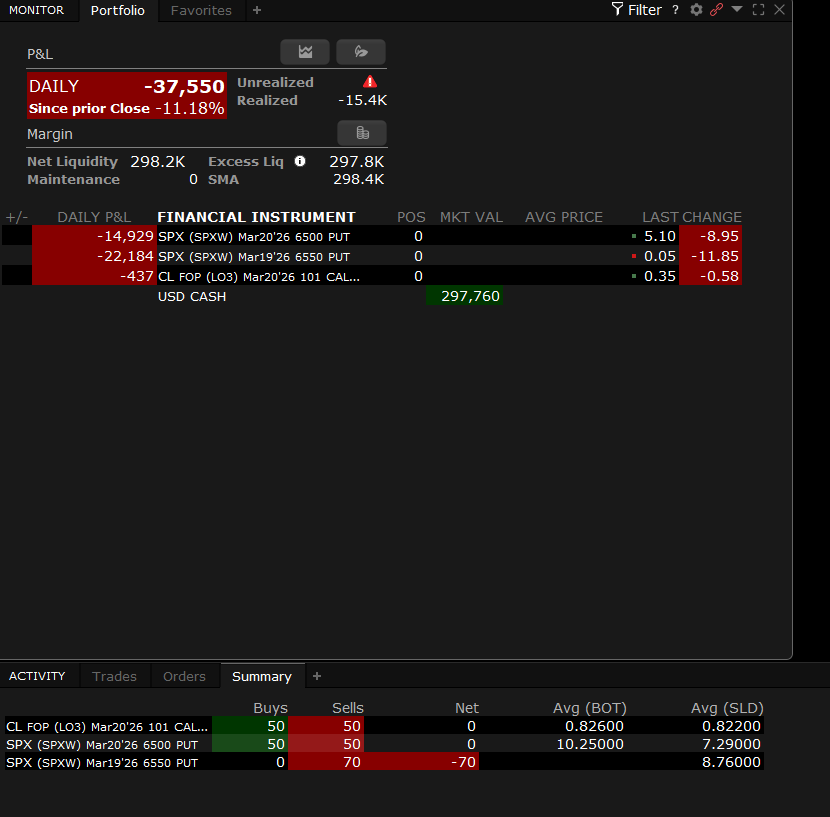Click the Avg (SLD) column header
The width and height of the screenshot is (830, 817).
pos(727,708)
